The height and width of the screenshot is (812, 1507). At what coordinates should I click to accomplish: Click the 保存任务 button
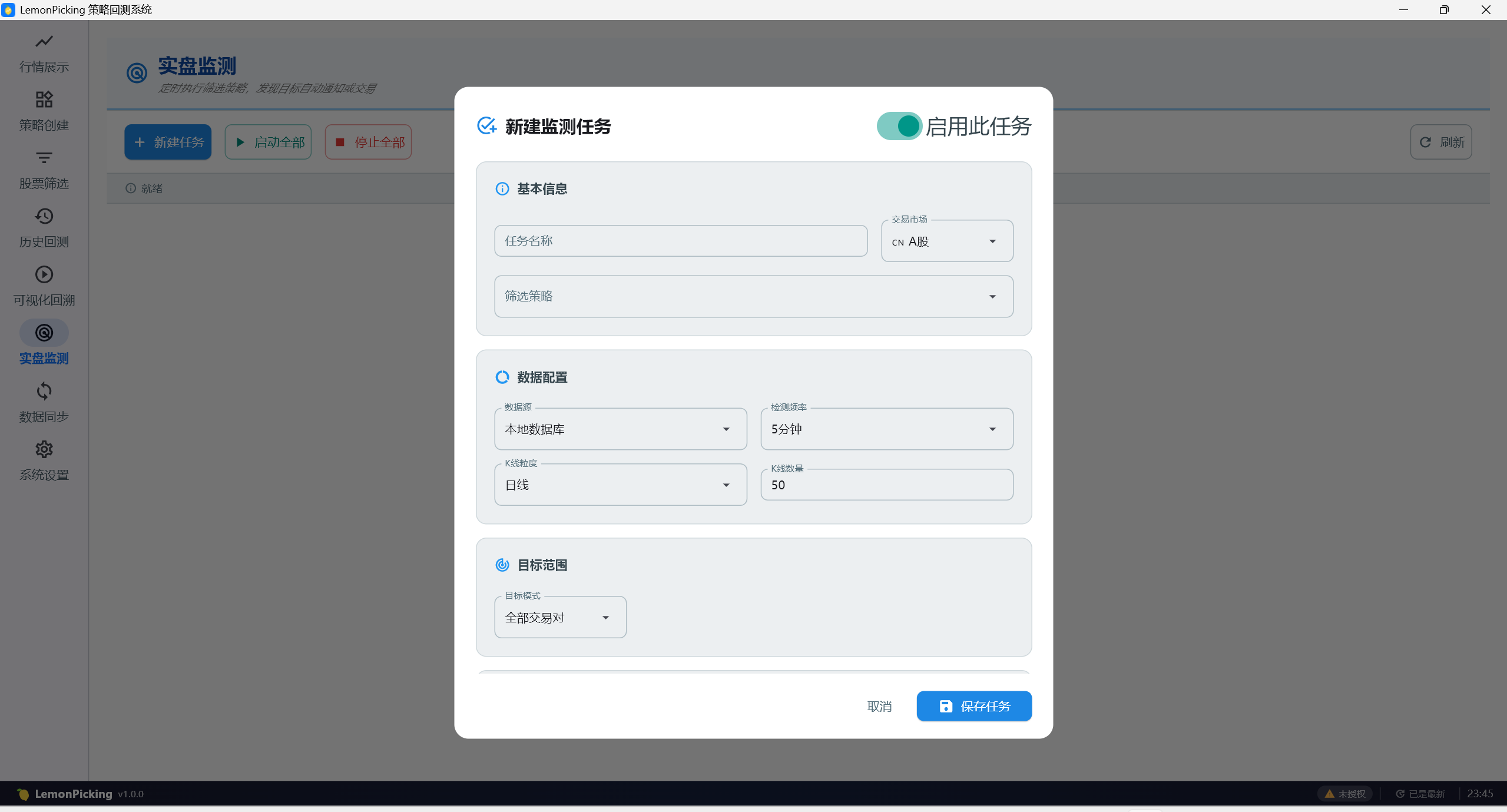(x=973, y=706)
